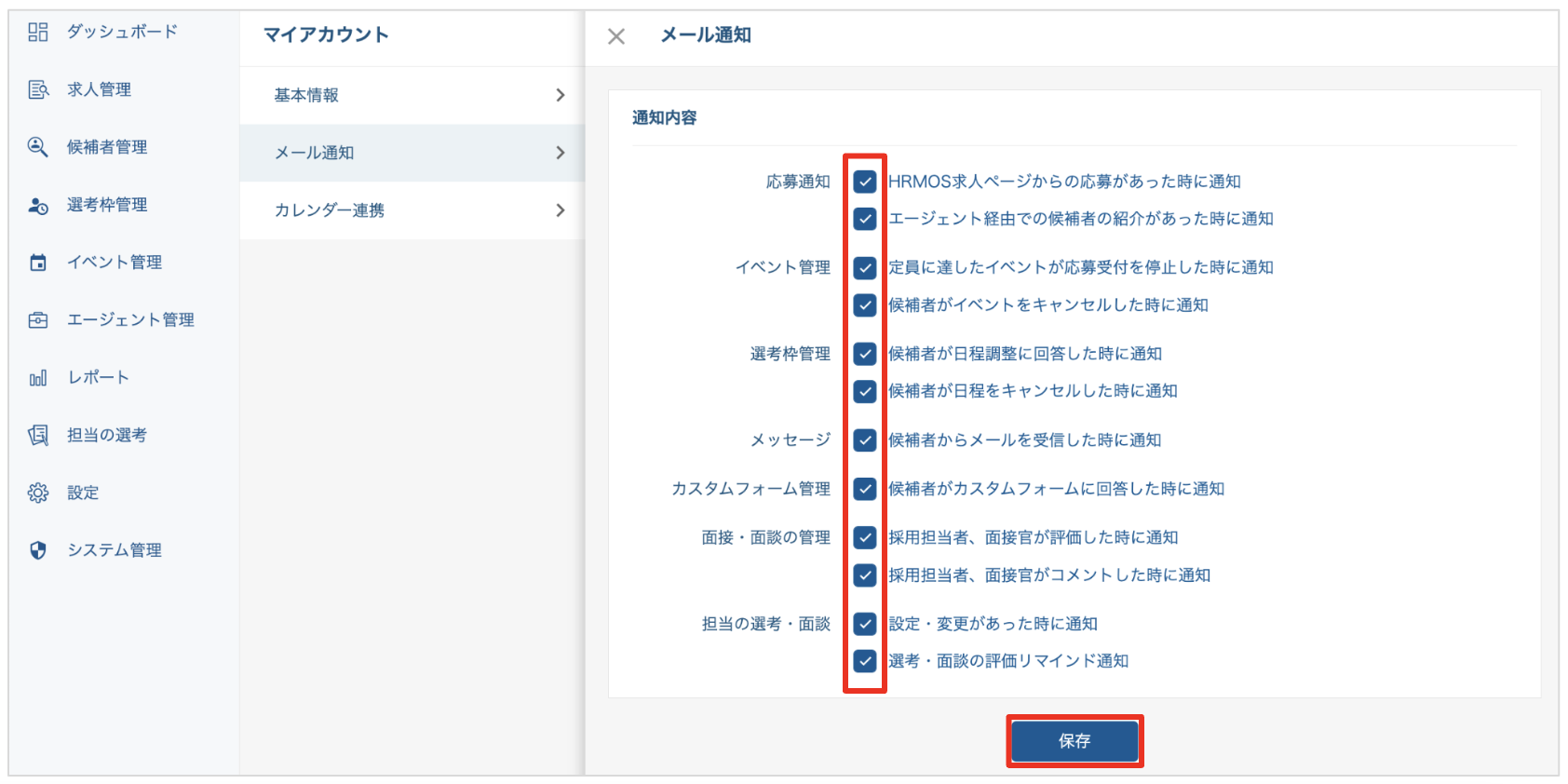Open カレンダー連携 via its chevron arrow
1568x784 pixels.
coord(560,210)
